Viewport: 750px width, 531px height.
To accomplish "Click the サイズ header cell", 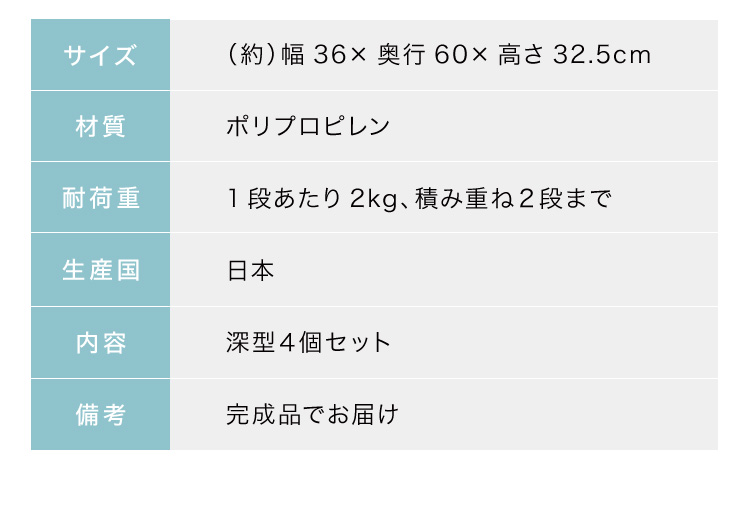I will point(100,55).
